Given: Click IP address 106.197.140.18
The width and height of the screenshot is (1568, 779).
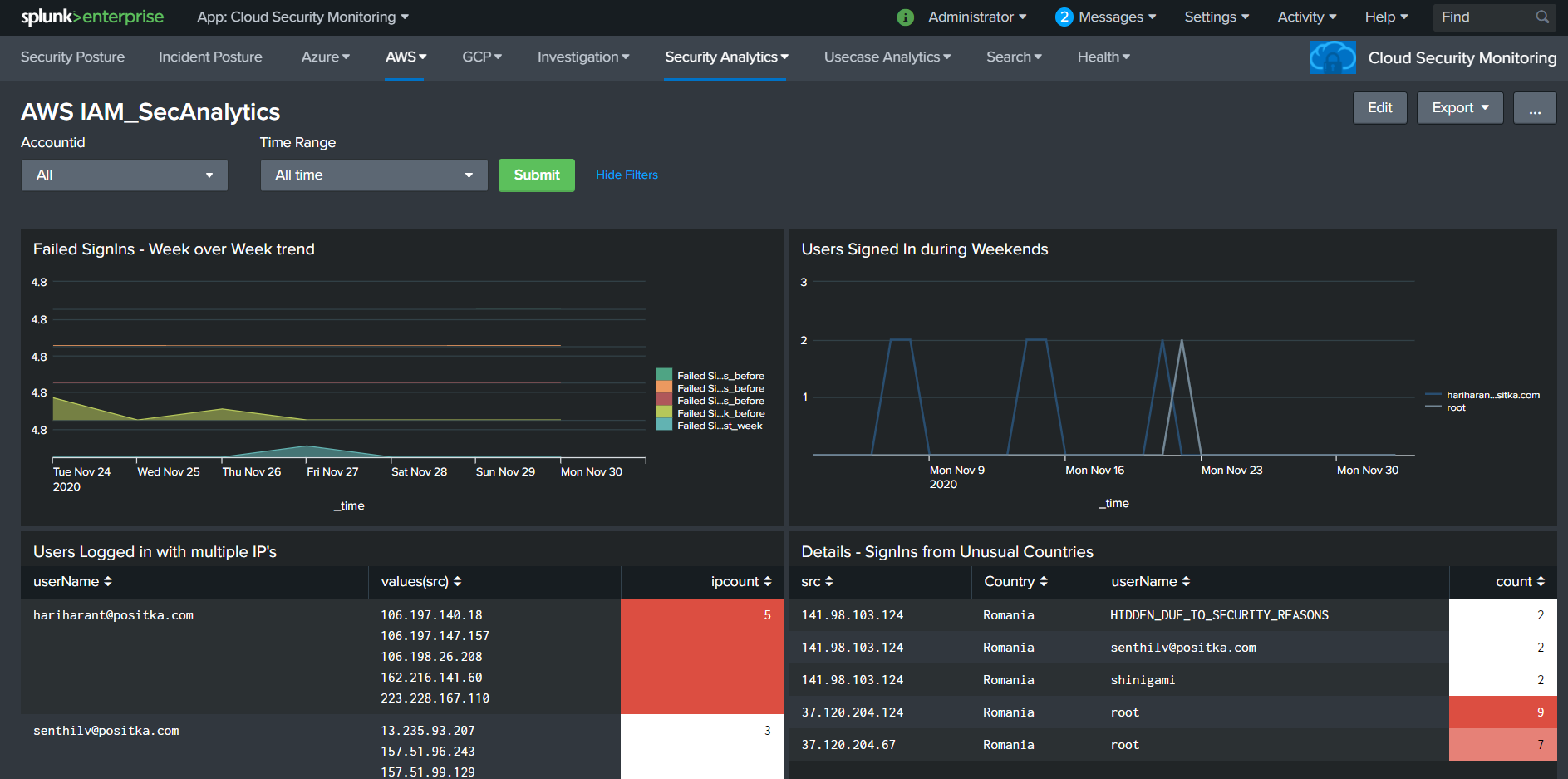Looking at the screenshot, I should [x=431, y=615].
